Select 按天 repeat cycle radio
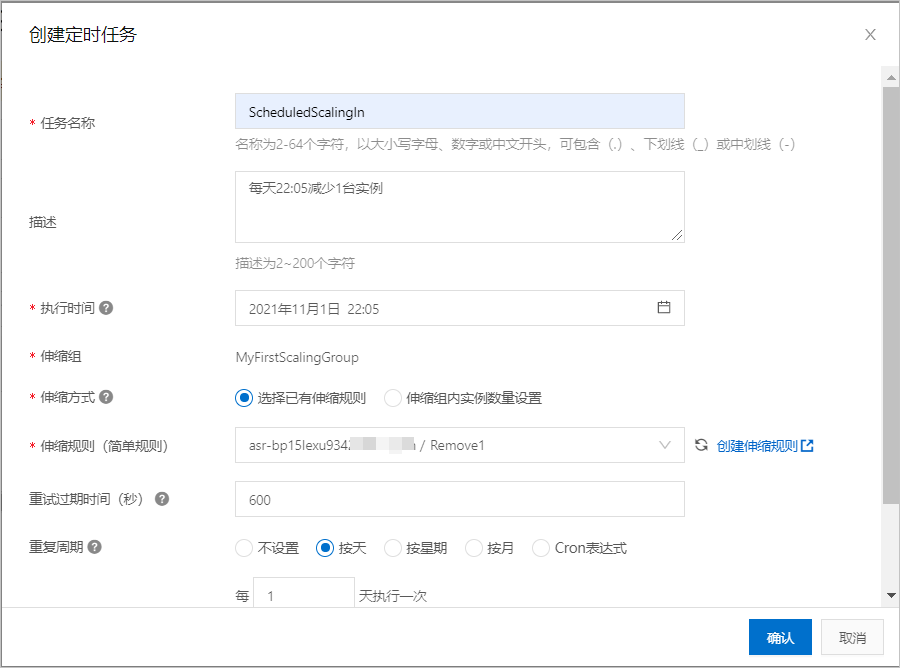The width and height of the screenshot is (900, 668). [x=325, y=548]
